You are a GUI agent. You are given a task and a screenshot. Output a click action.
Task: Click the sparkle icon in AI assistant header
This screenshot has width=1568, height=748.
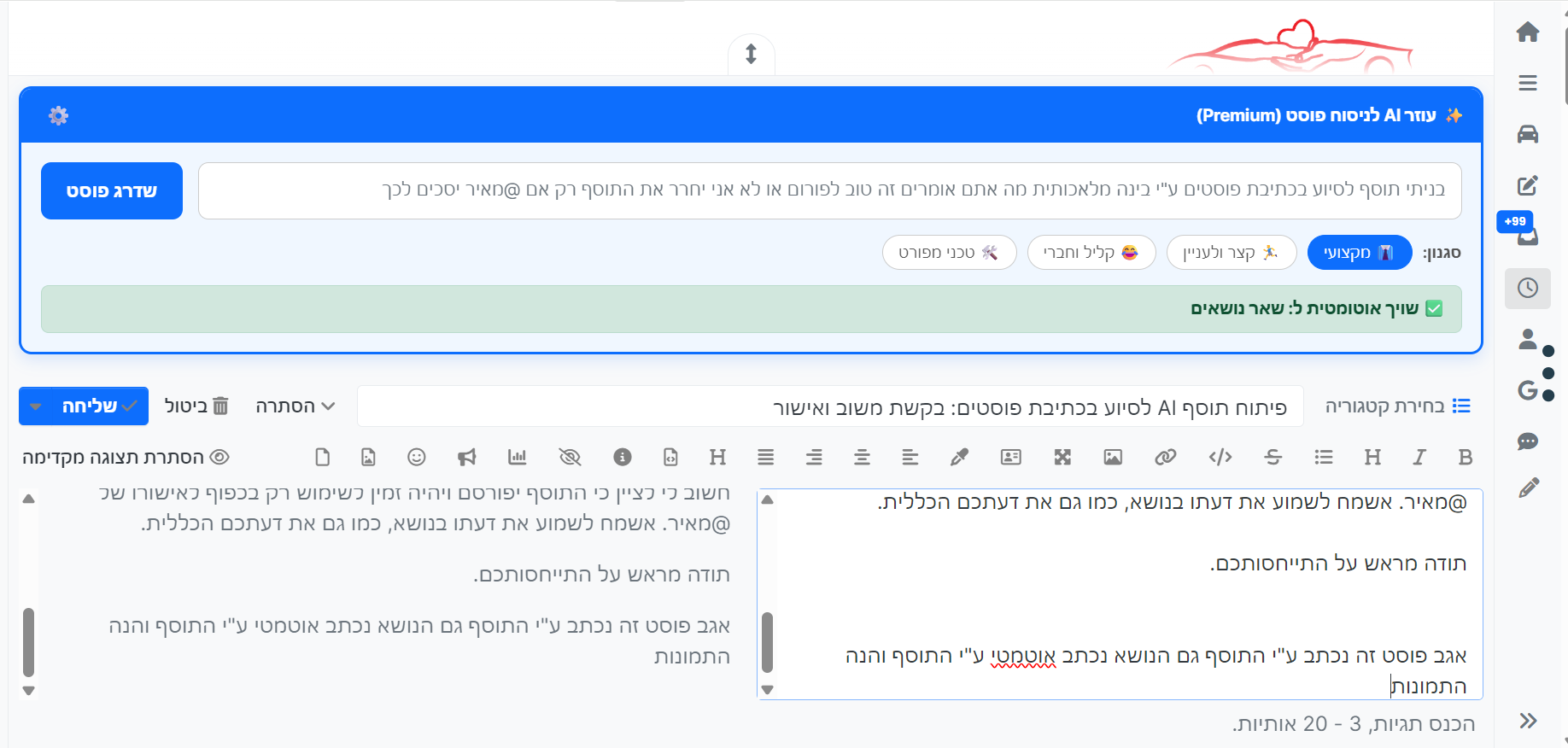pyautogui.click(x=1454, y=115)
